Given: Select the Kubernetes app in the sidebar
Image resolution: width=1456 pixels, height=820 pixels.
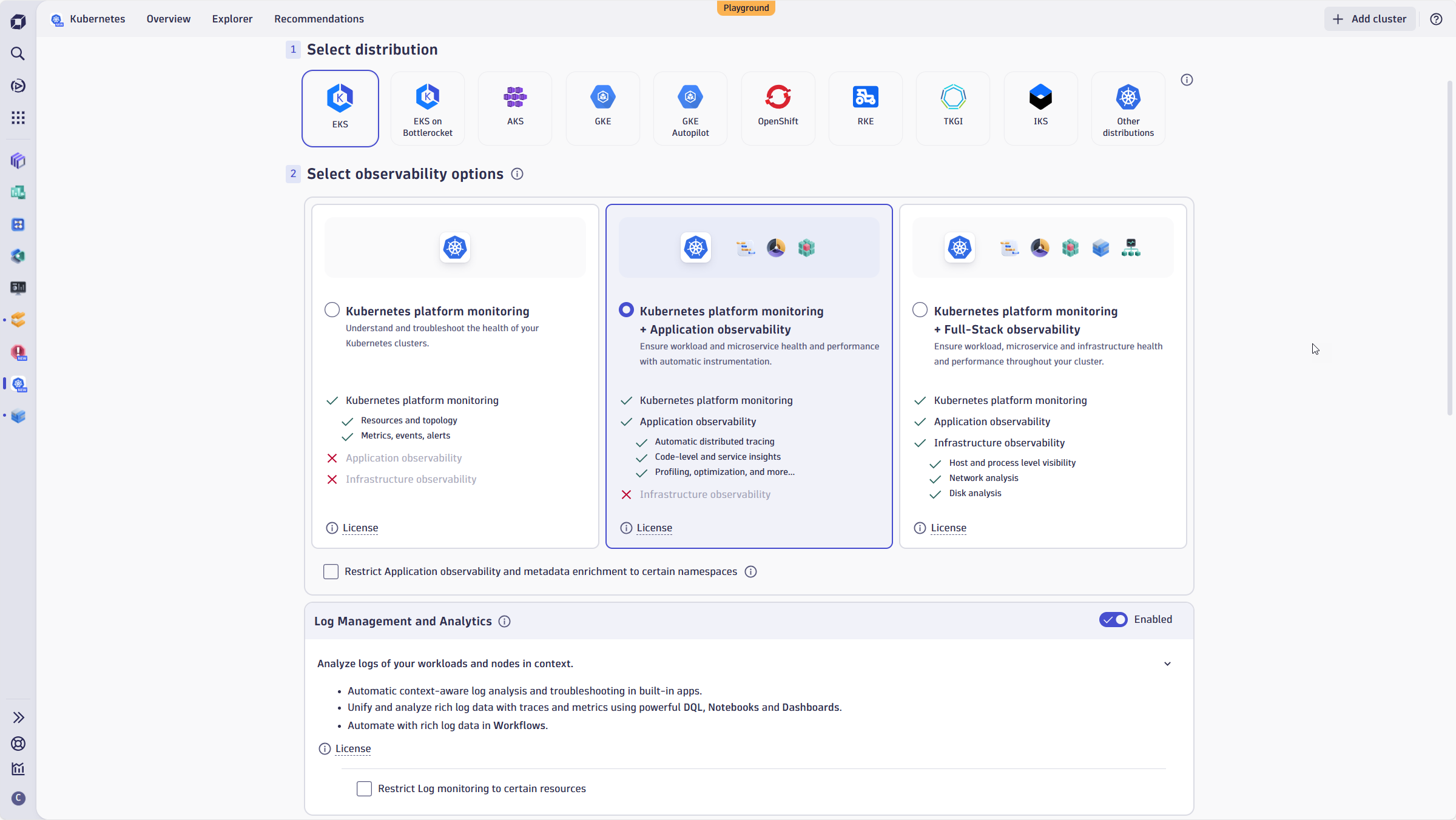Looking at the screenshot, I should pyautogui.click(x=19, y=384).
